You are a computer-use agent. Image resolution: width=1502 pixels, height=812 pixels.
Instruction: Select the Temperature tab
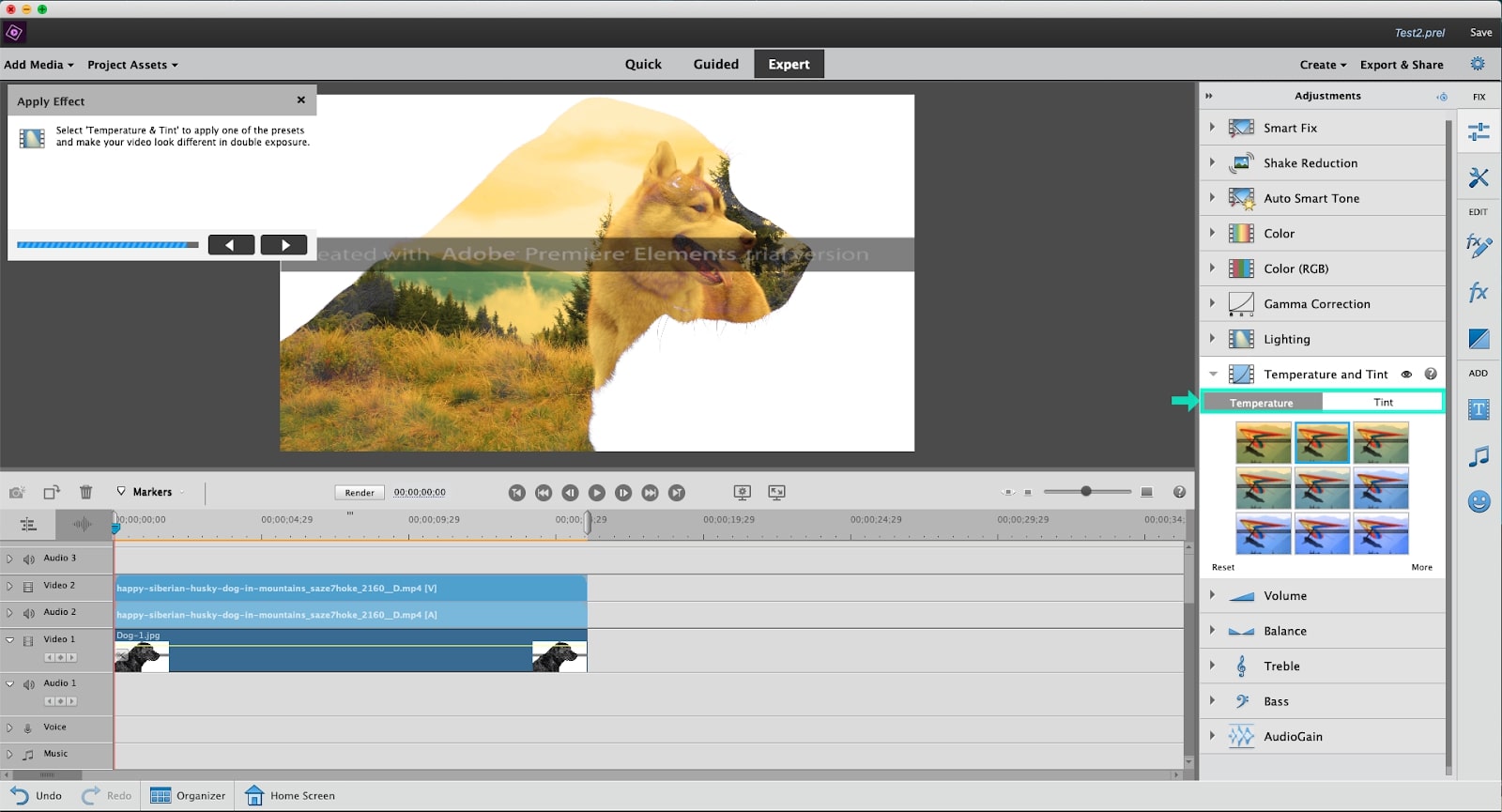[x=1262, y=403]
